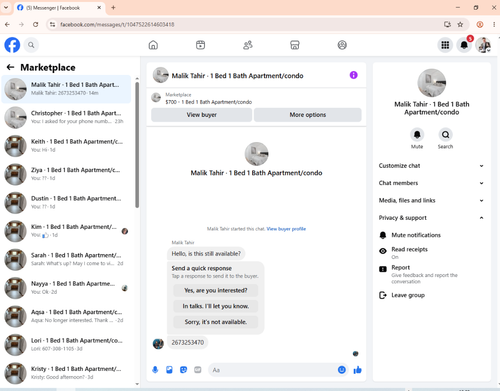
Task: Open the Friends icon tab
Action: pos(248,45)
